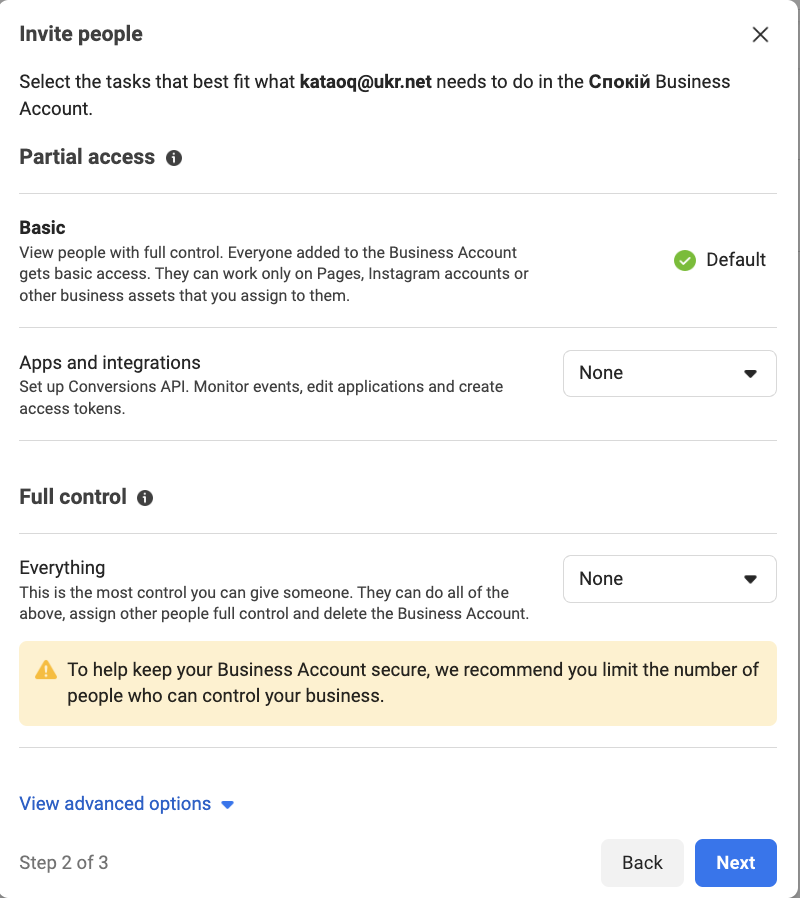Click the Basic access title
800x898 pixels.
click(42, 228)
